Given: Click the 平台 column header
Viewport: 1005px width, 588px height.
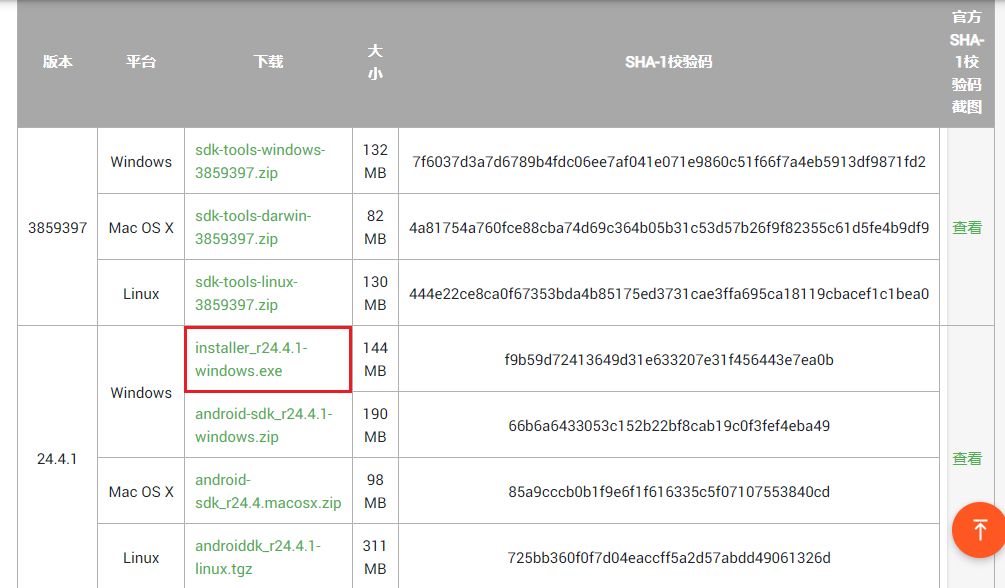Looking at the screenshot, I should coord(140,62).
